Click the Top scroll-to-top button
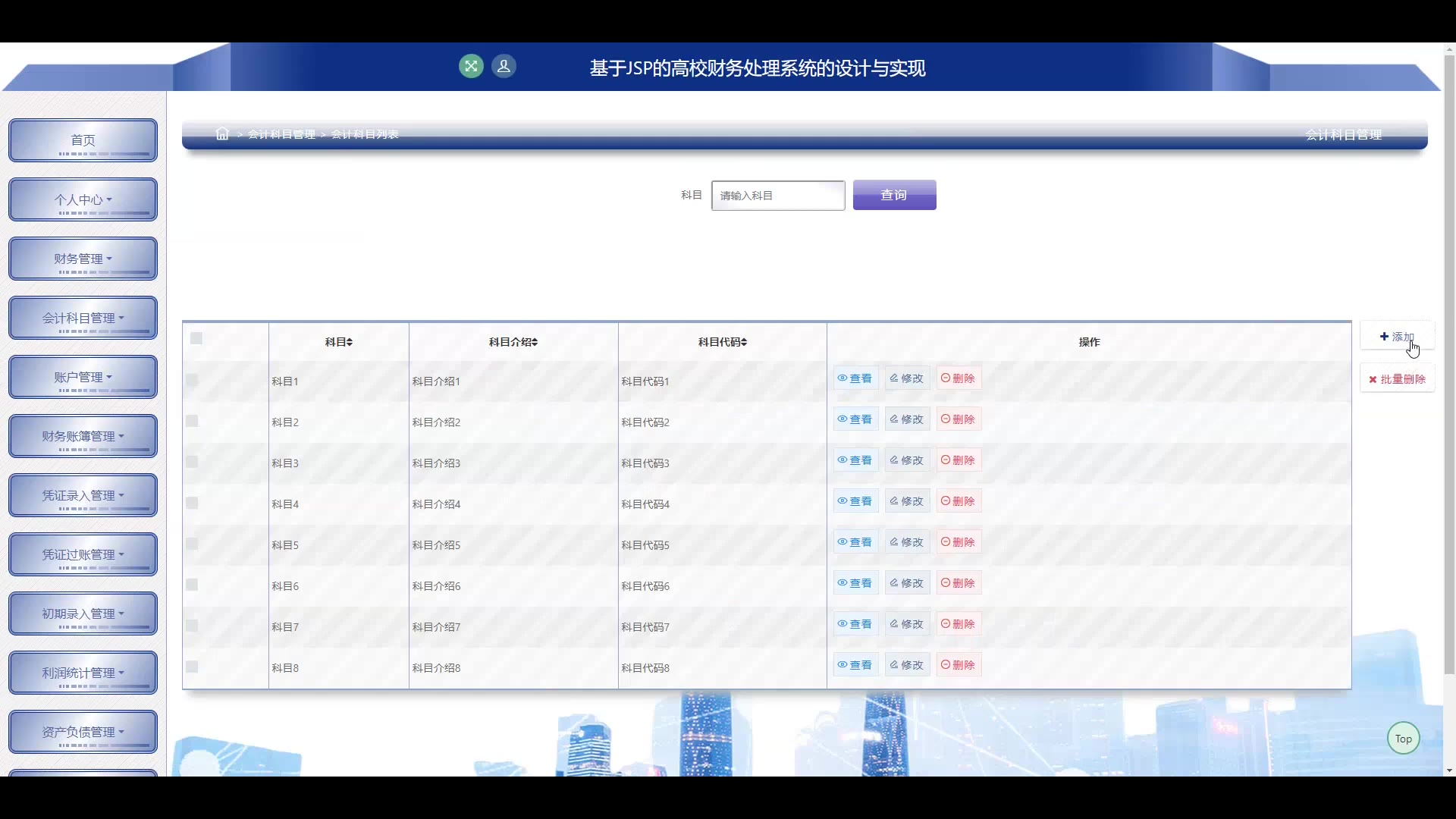The height and width of the screenshot is (819, 1456). [1403, 739]
